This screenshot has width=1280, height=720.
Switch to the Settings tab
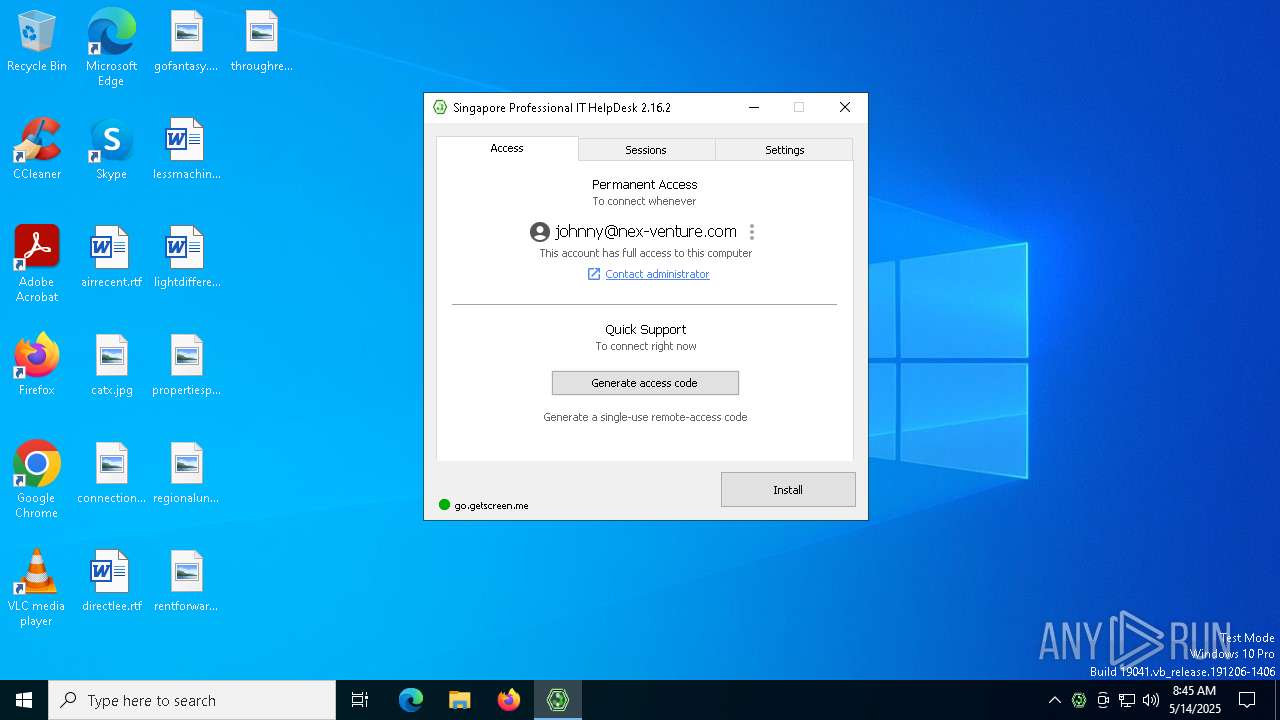tap(785, 150)
